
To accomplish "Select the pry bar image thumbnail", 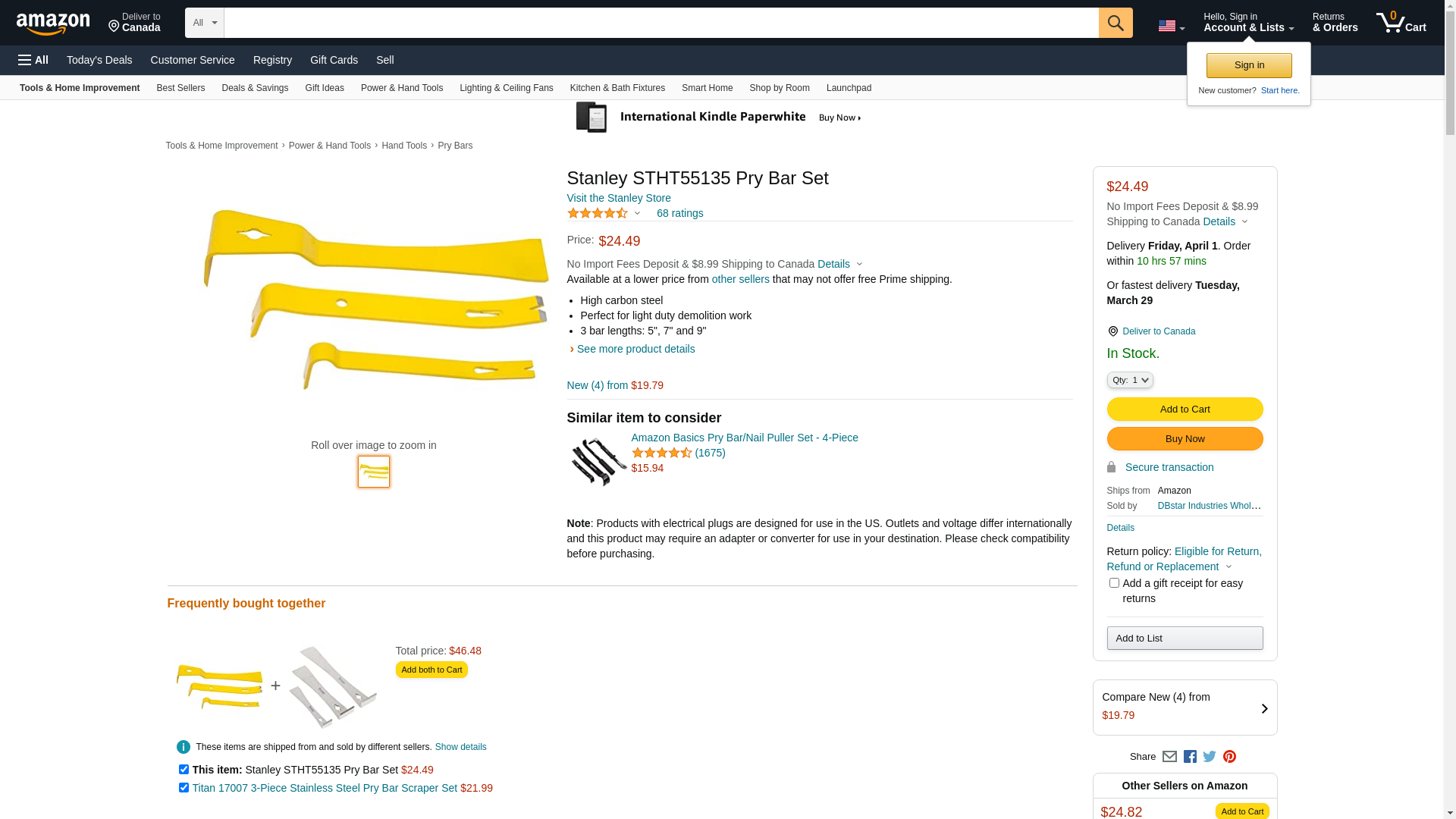I will tap(374, 472).
